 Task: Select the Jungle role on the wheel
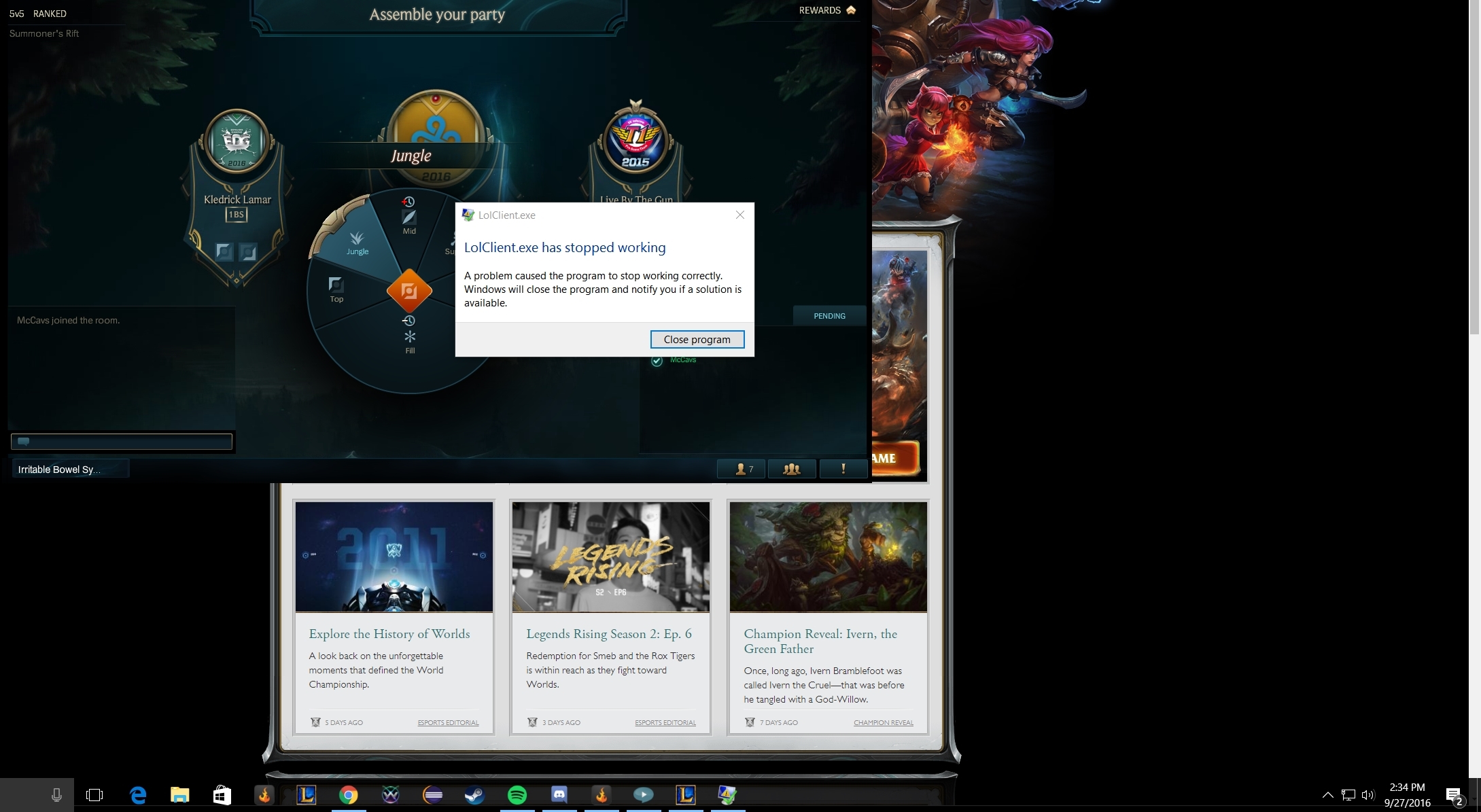[x=358, y=243]
